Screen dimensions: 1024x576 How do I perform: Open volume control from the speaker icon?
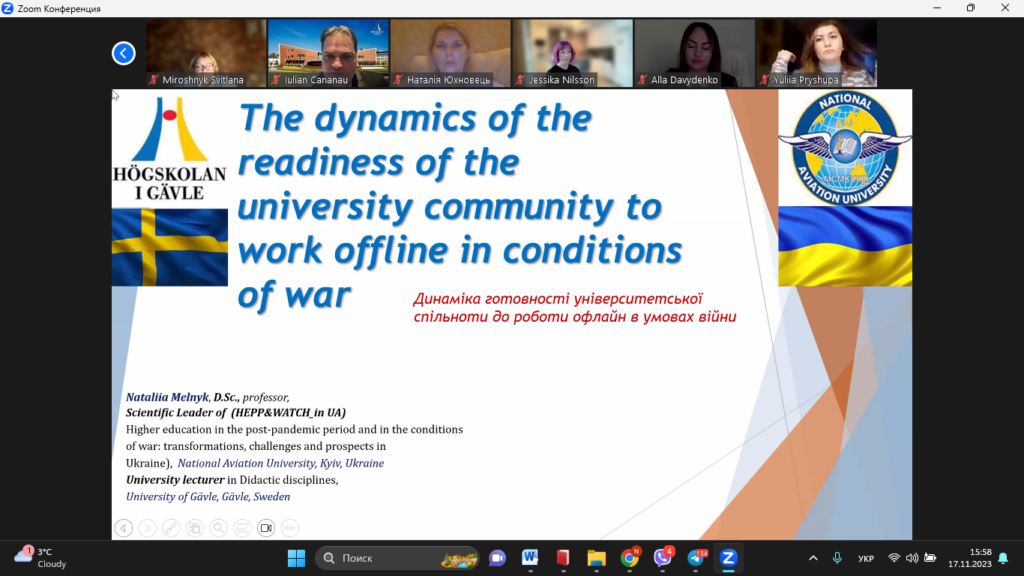tap(912, 558)
